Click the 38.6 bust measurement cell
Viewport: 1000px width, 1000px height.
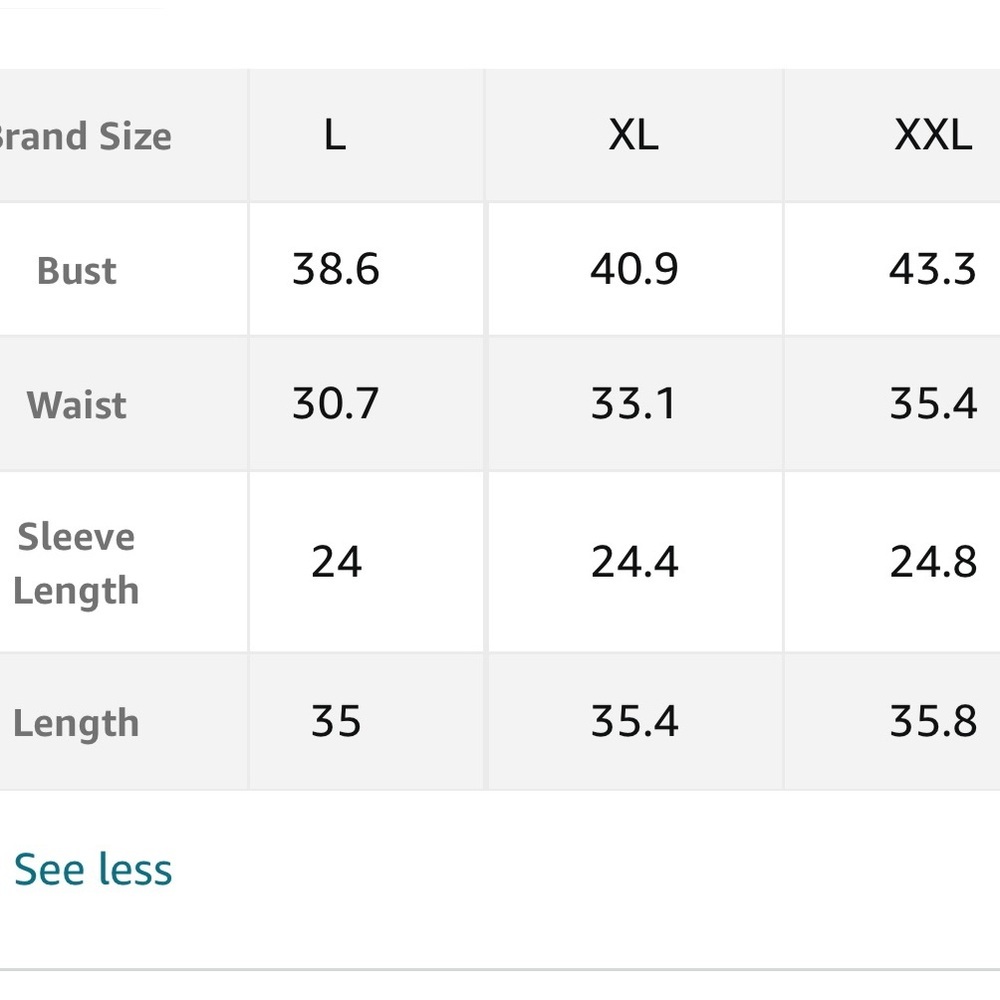pos(336,269)
